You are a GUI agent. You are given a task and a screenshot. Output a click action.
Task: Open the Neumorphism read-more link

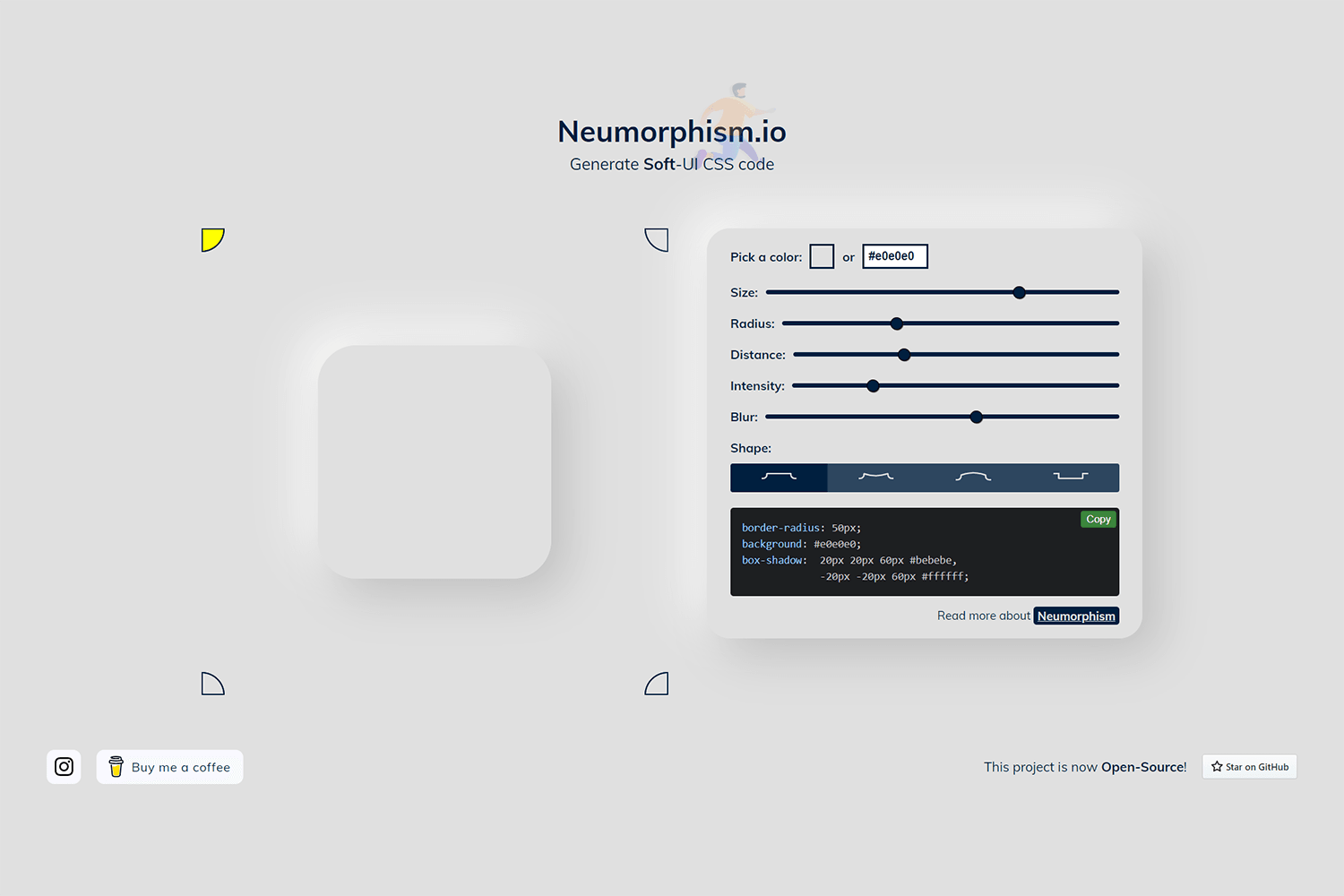coord(1076,616)
